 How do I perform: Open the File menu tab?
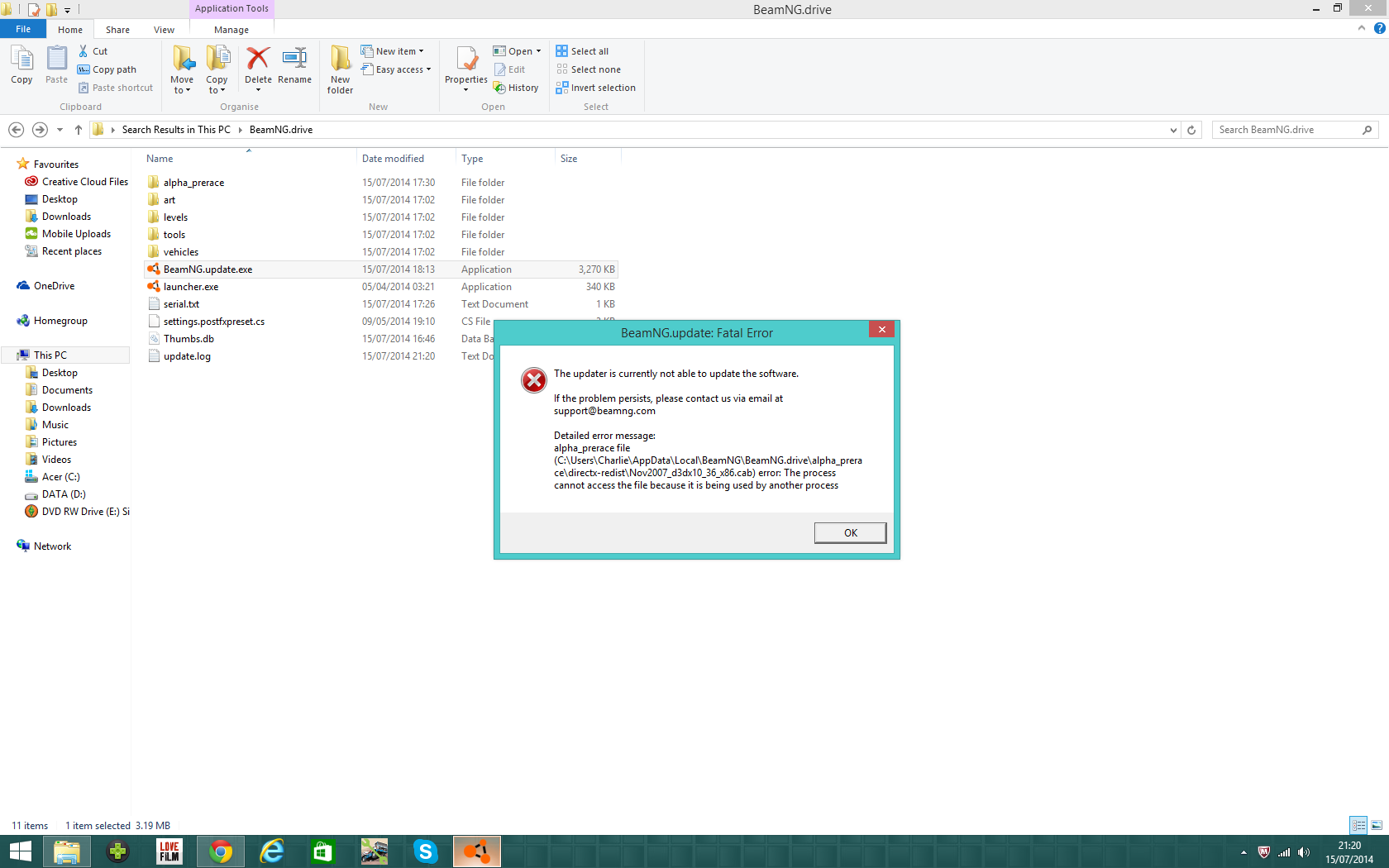coord(23,29)
